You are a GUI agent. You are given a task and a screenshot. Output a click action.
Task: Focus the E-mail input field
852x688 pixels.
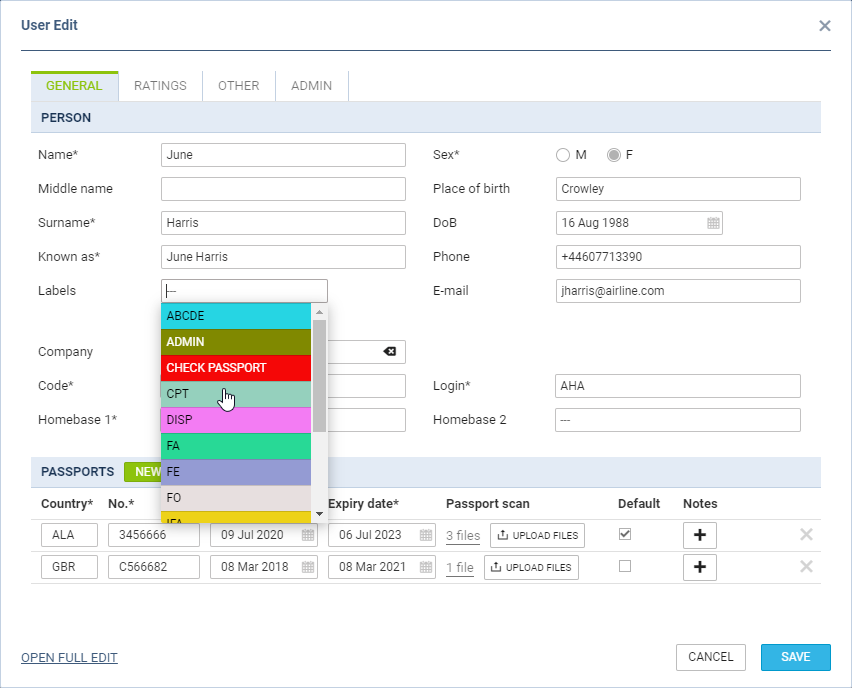coord(678,291)
